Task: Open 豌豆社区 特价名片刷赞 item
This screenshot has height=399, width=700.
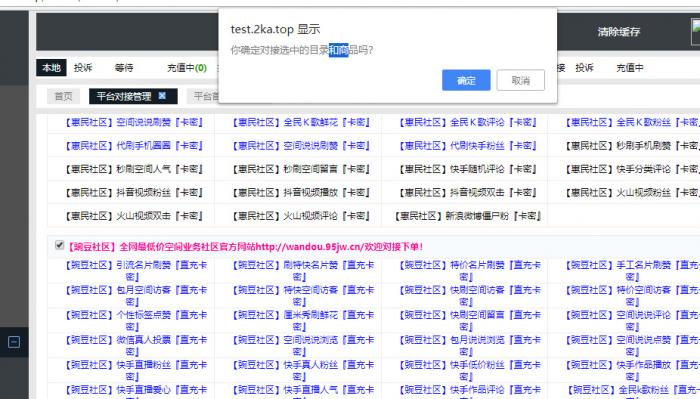Action: coord(470,270)
